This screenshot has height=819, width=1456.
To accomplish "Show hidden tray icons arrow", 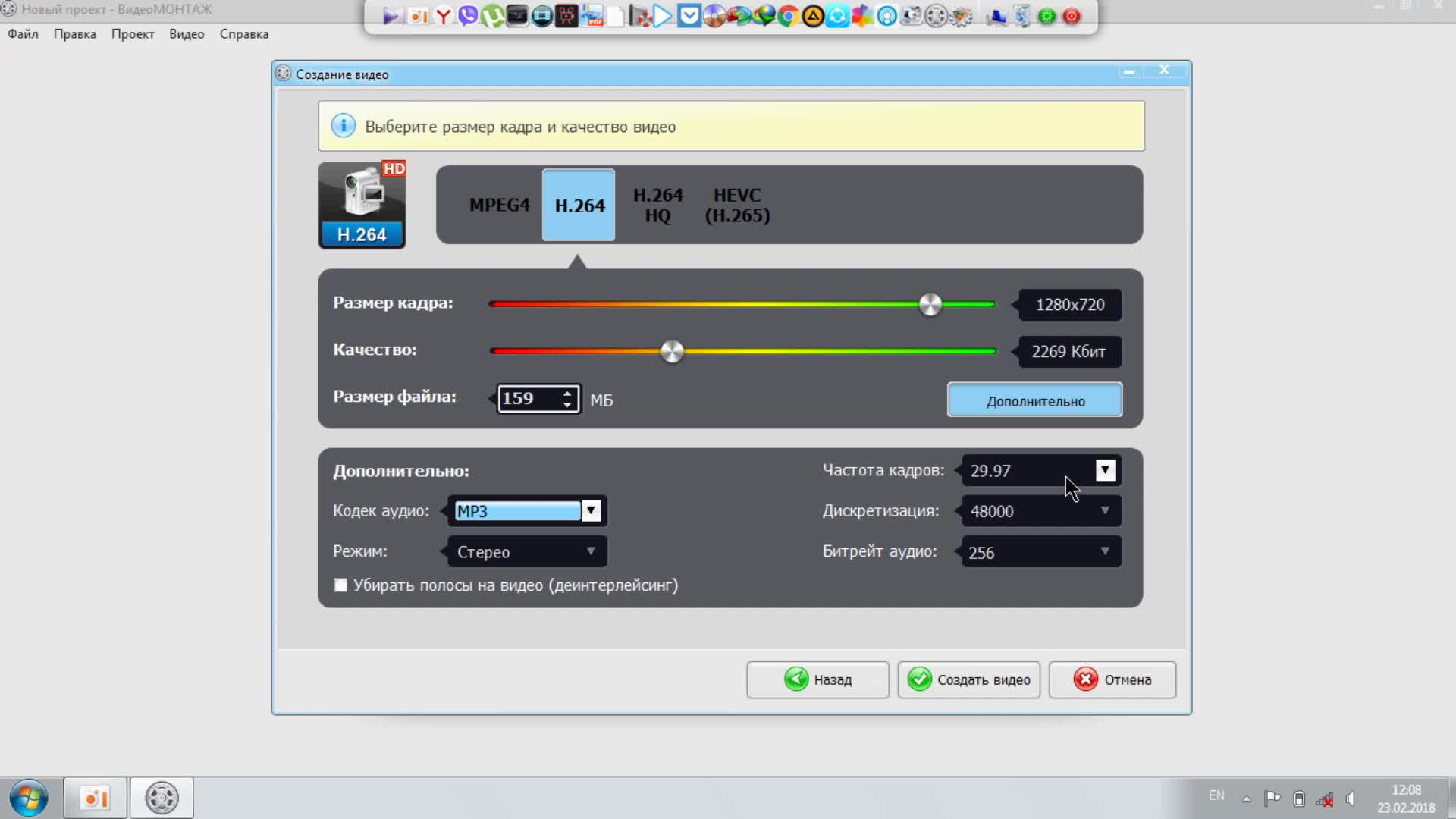I will click(x=1246, y=799).
